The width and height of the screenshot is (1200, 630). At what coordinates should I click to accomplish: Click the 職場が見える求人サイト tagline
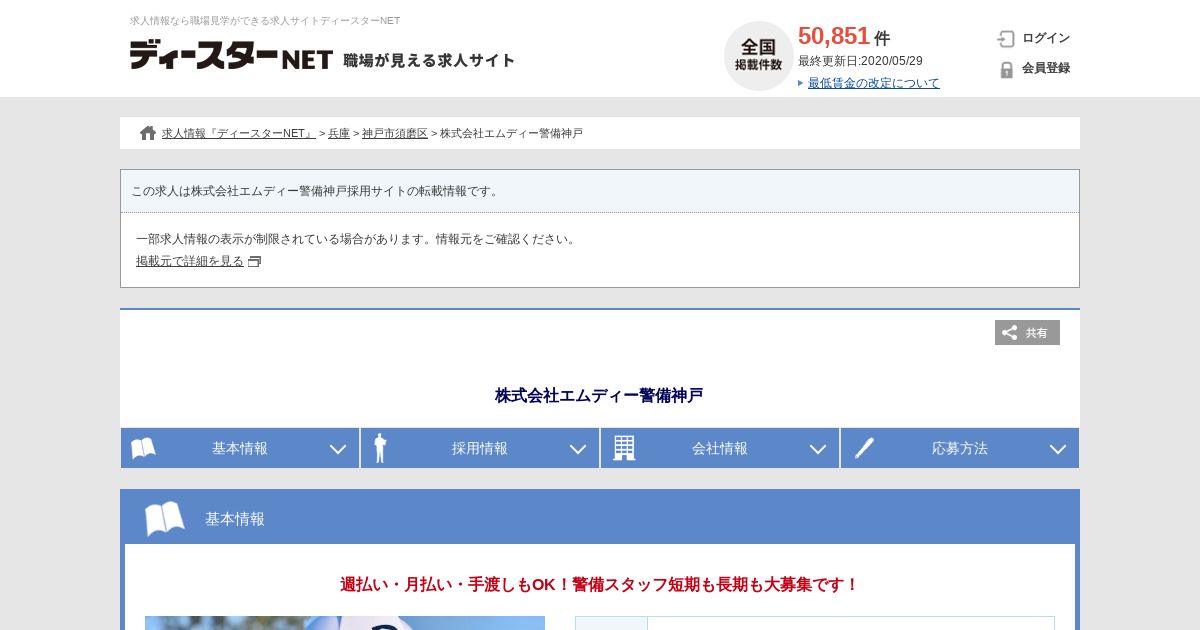[x=429, y=60]
